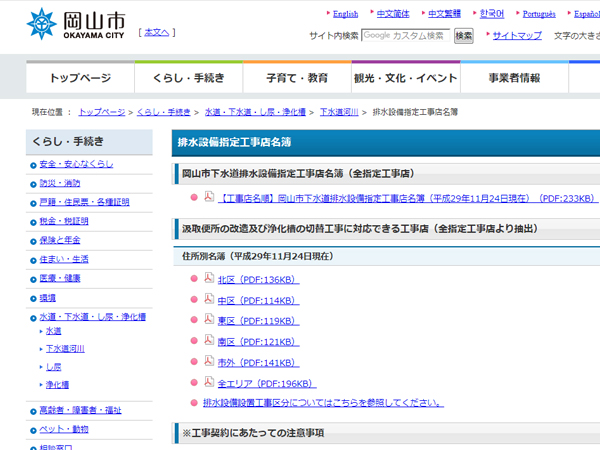Select the 子育て・教育 navigation tab
Image resolution: width=600 pixels, height=450 pixels.
click(297, 78)
